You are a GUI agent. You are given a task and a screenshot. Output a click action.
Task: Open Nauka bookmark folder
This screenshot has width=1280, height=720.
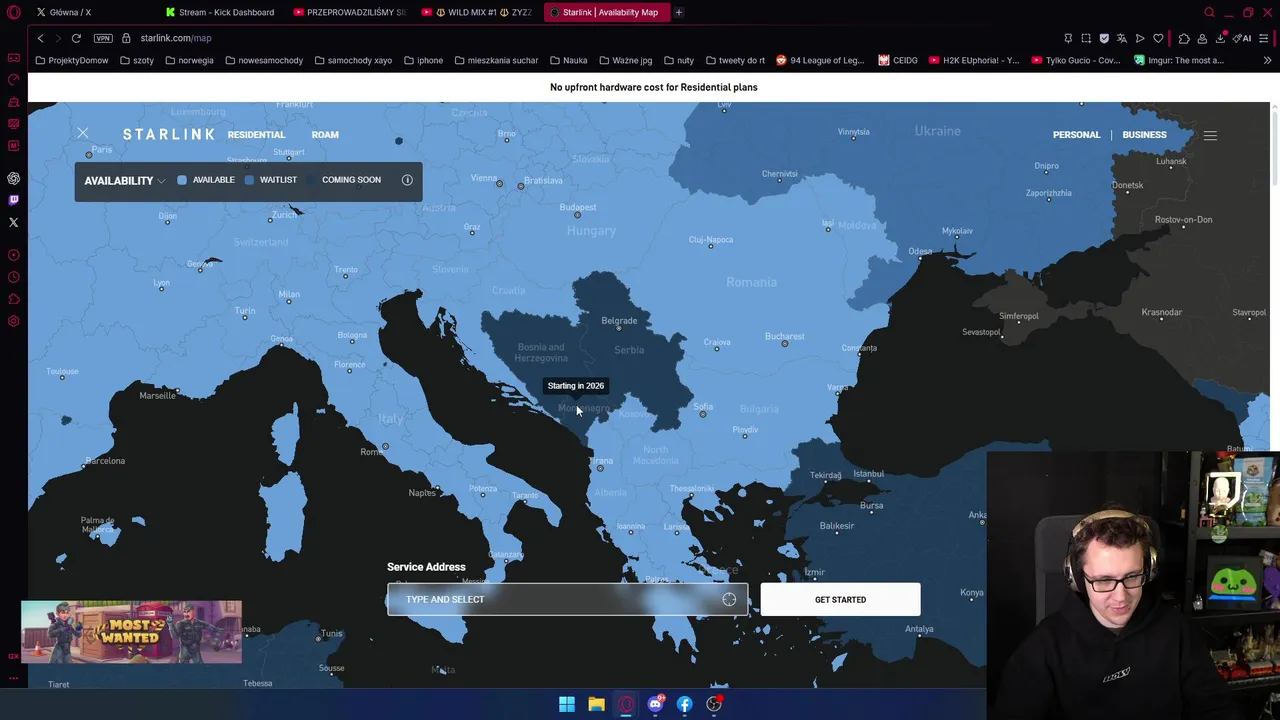click(x=568, y=60)
